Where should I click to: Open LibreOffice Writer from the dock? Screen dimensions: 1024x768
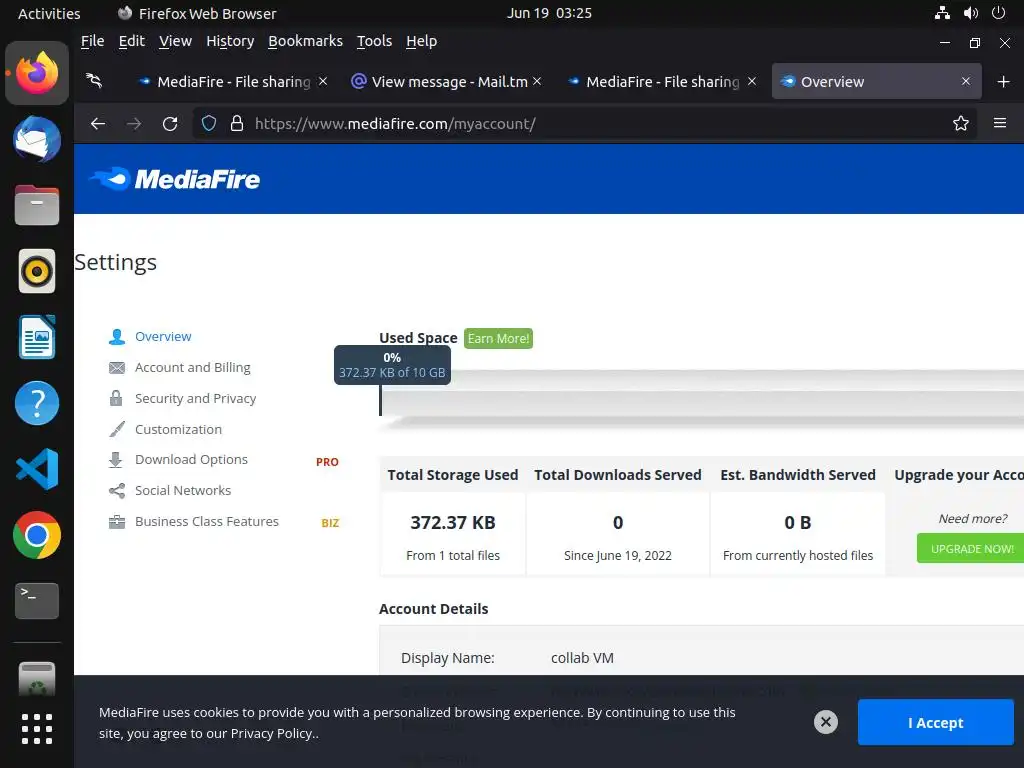coord(37,337)
